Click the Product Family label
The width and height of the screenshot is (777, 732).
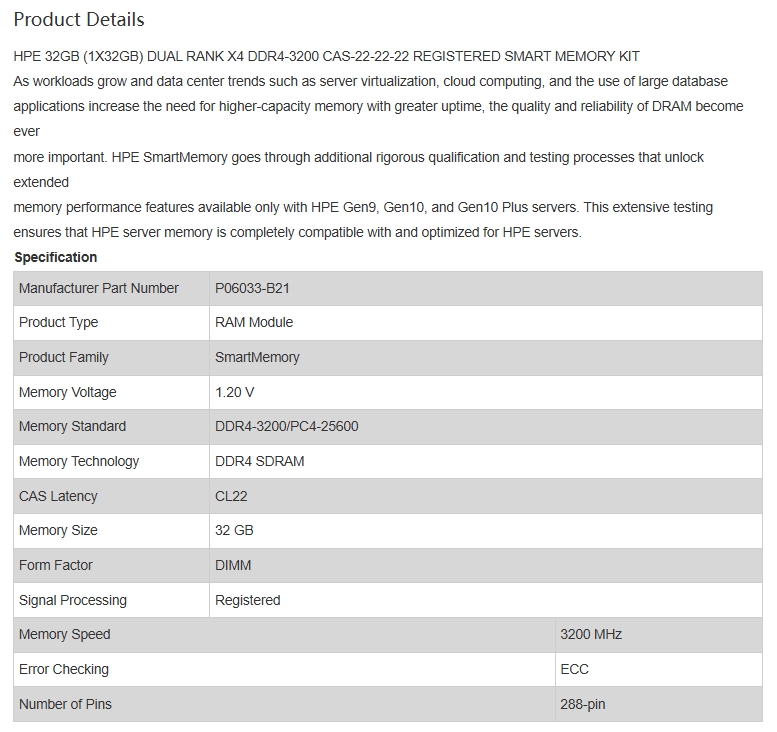pos(63,357)
